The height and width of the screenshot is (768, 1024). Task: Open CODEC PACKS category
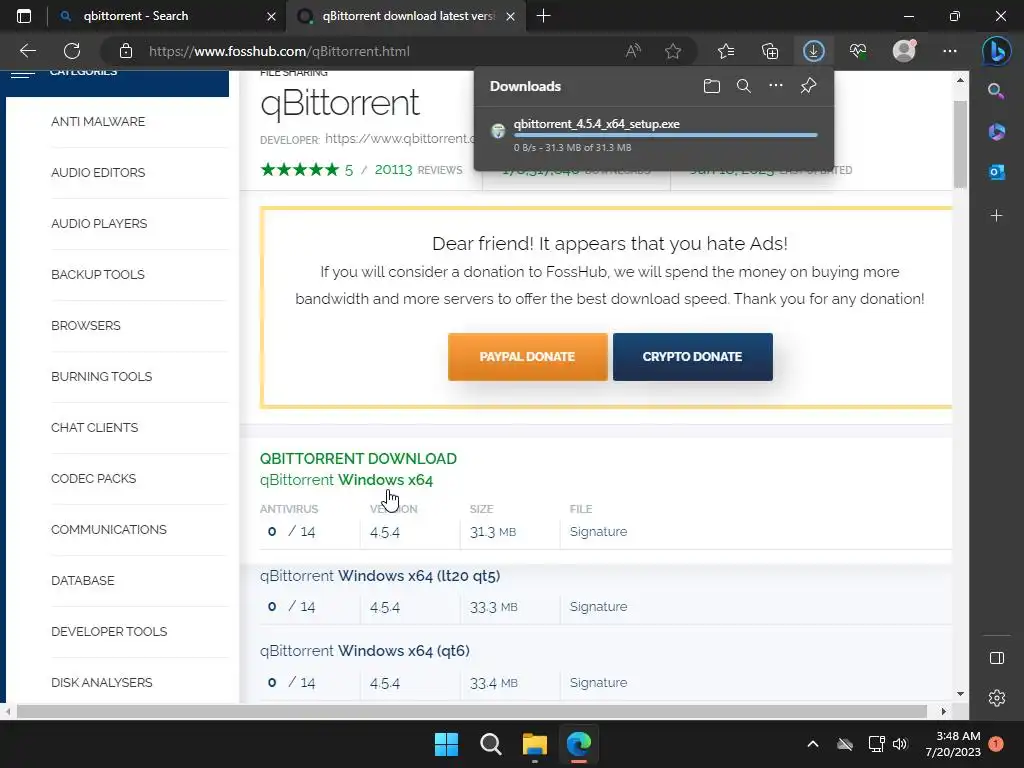pos(93,478)
